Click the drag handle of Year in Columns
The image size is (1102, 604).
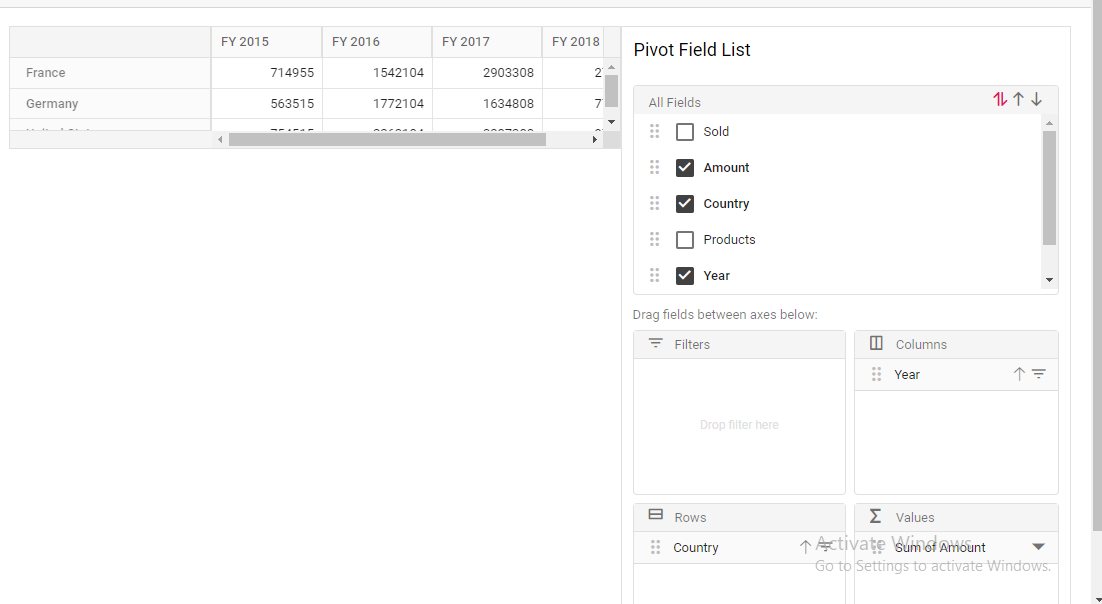pos(876,374)
